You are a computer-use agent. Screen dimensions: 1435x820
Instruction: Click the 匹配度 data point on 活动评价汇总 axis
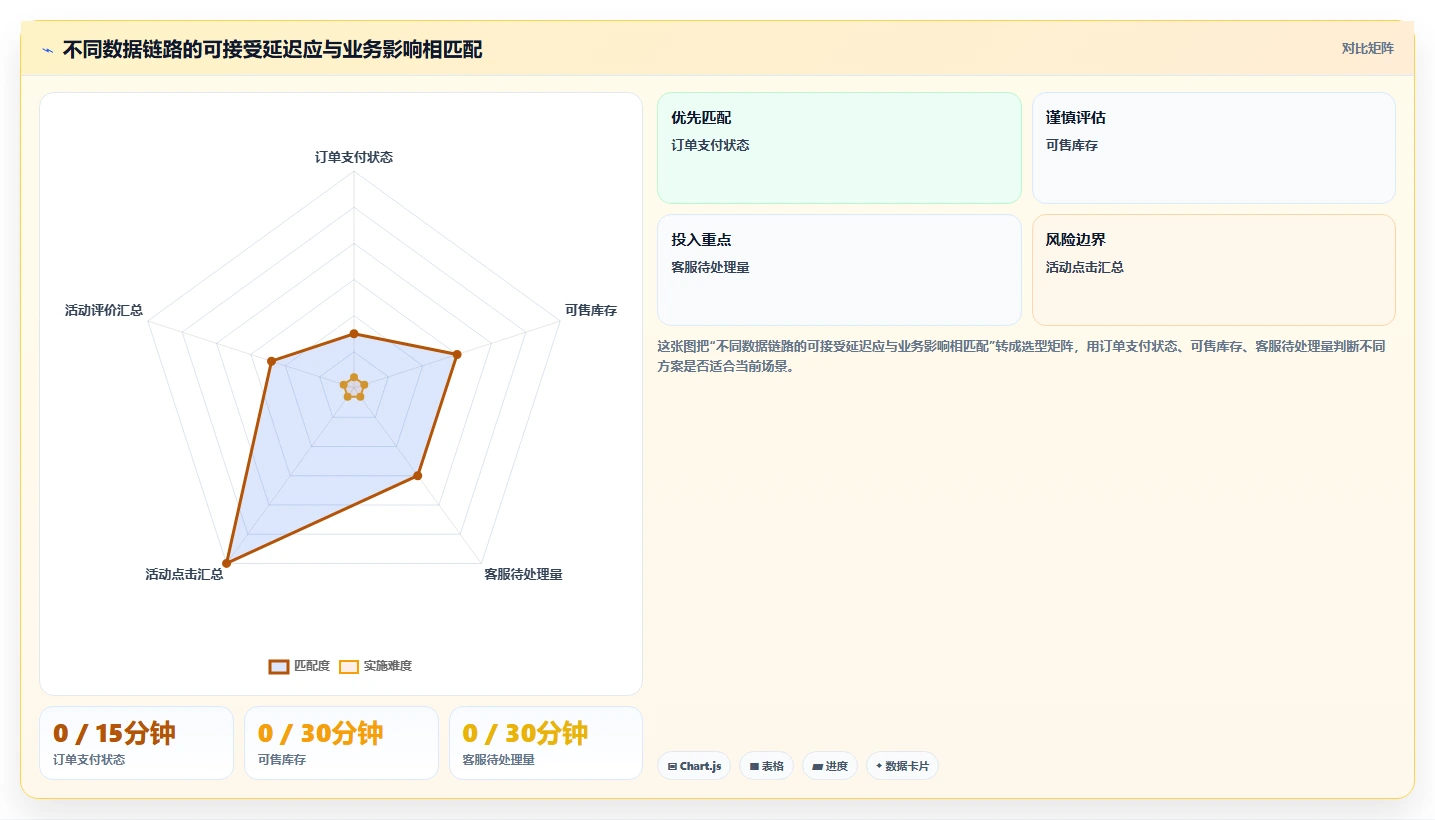tap(271, 361)
